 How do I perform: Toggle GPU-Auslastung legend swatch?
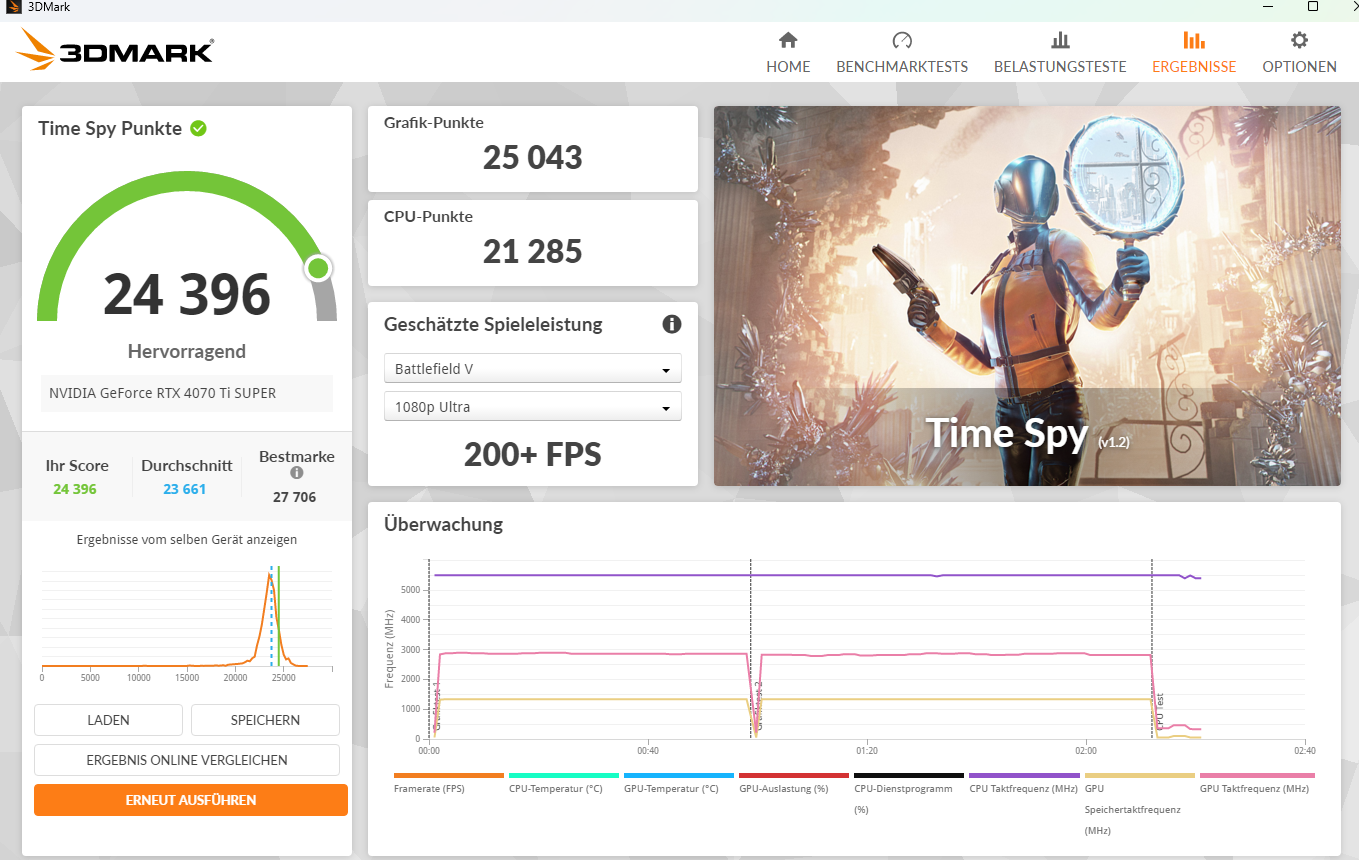[x=794, y=775]
